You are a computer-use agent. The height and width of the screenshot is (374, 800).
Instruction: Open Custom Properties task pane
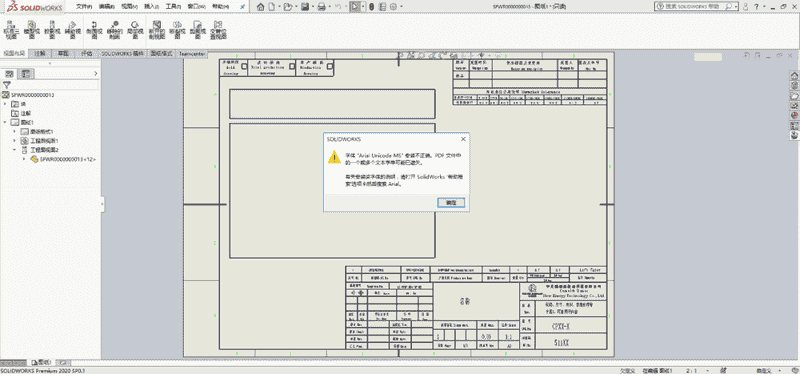click(x=794, y=125)
